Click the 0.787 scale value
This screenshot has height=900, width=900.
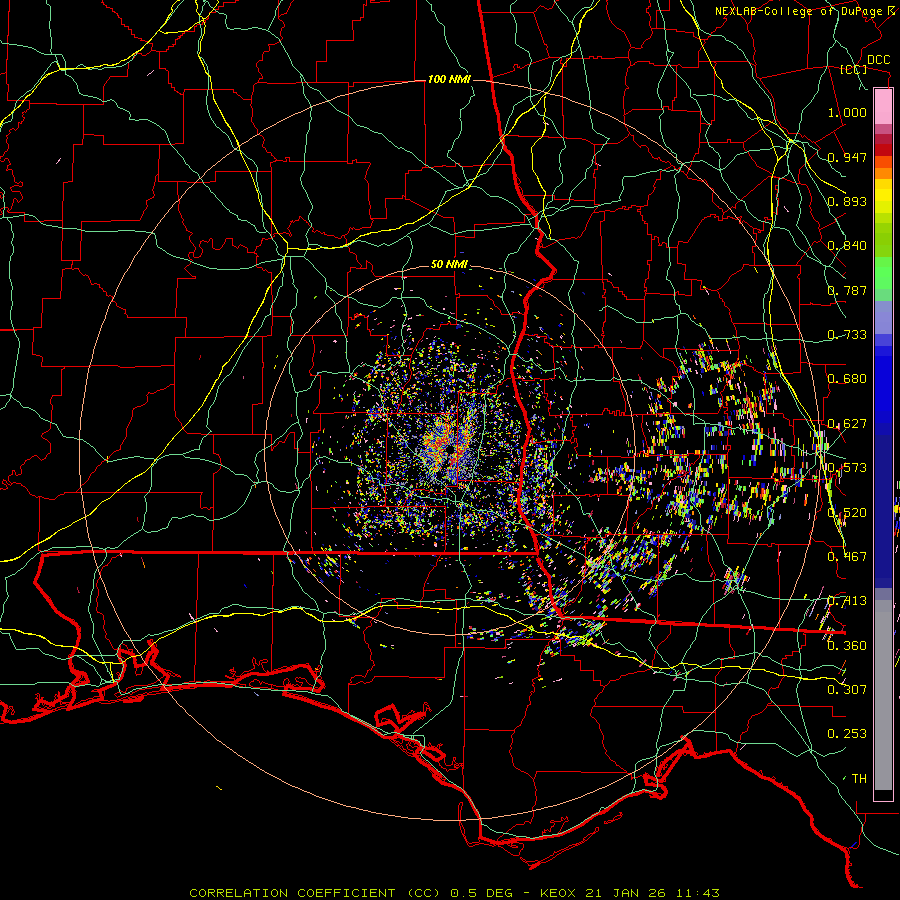click(847, 290)
